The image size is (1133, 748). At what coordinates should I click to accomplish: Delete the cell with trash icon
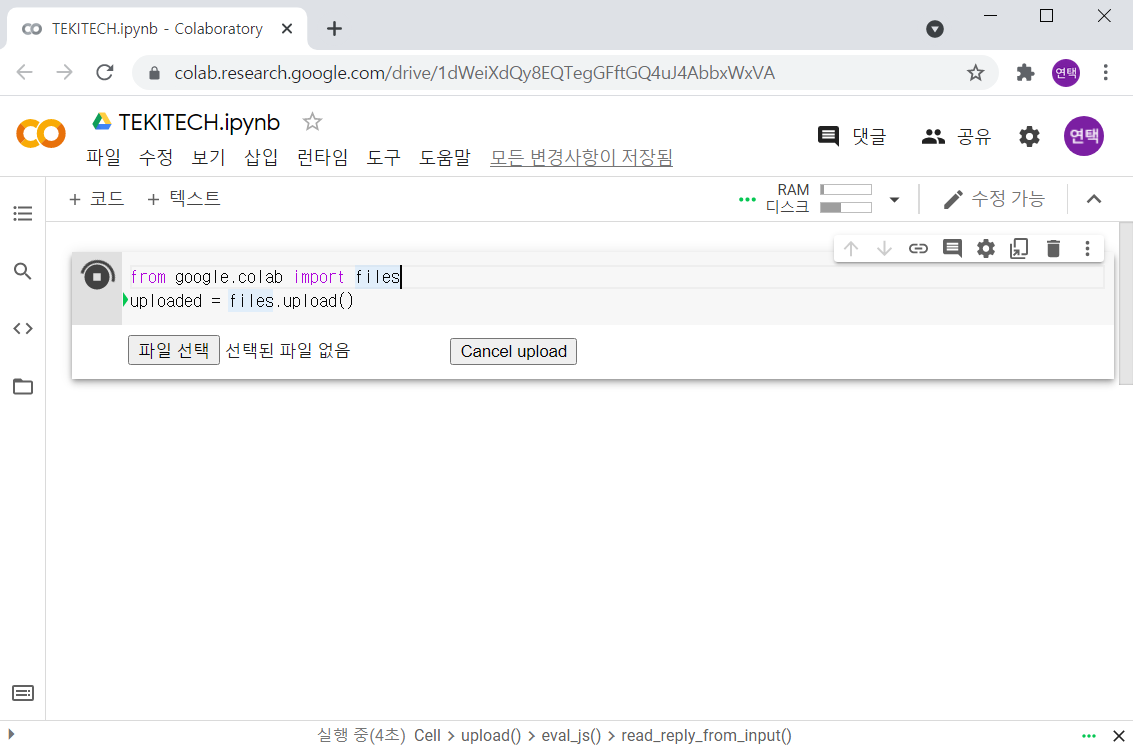pyautogui.click(x=1053, y=249)
